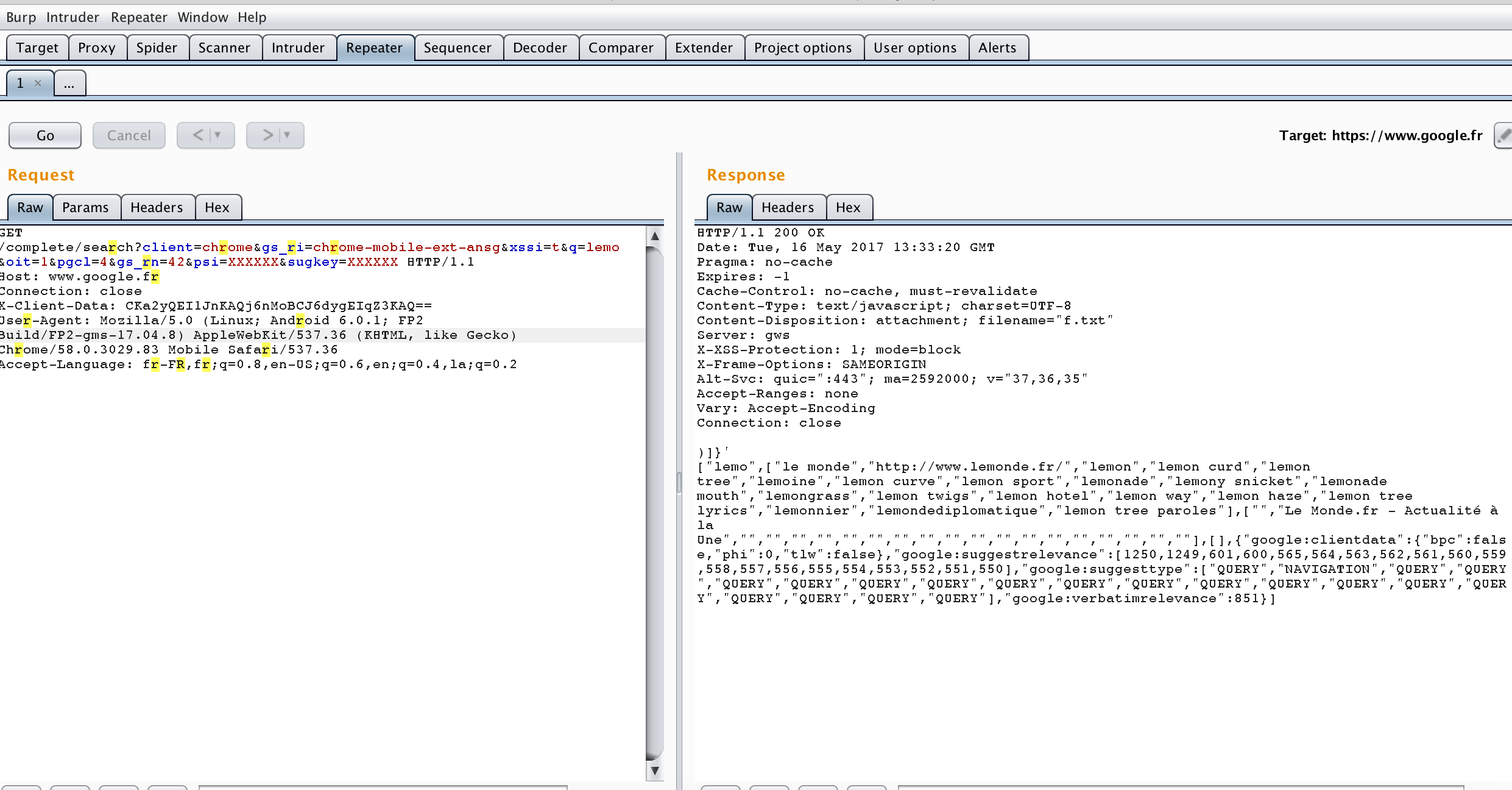Send the request with Go button
This screenshot has width=1512, height=790.
pyautogui.click(x=45, y=135)
